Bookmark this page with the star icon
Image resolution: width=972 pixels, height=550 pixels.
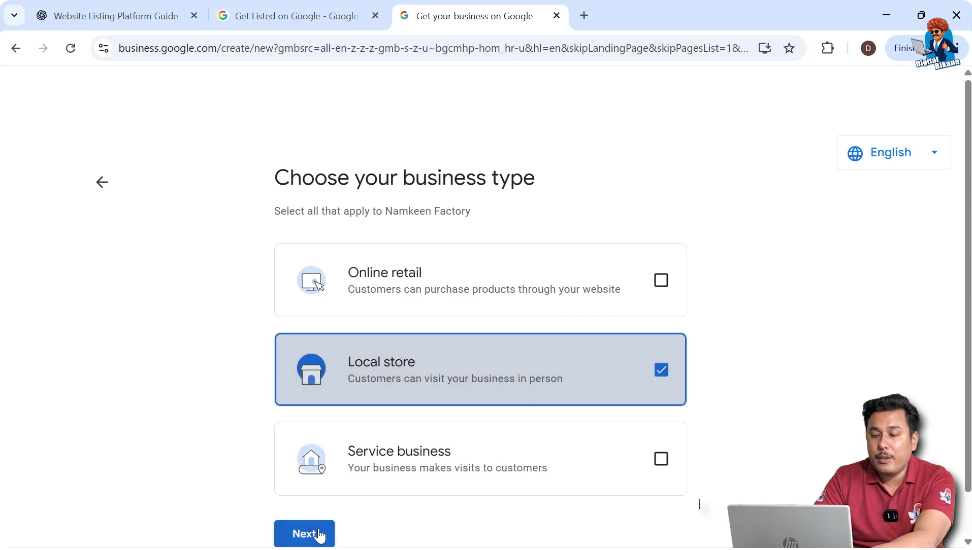pyautogui.click(x=789, y=48)
